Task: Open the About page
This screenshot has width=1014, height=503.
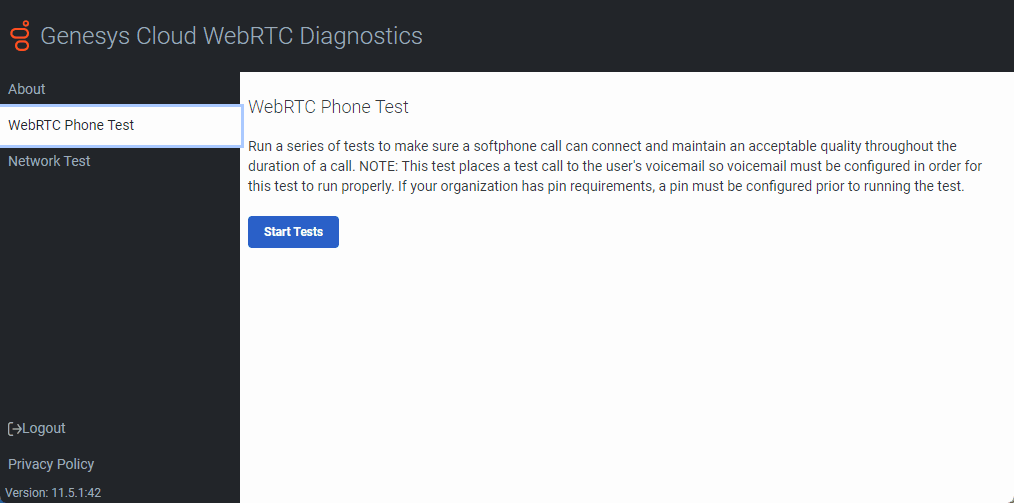Action: [x=27, y=89]
